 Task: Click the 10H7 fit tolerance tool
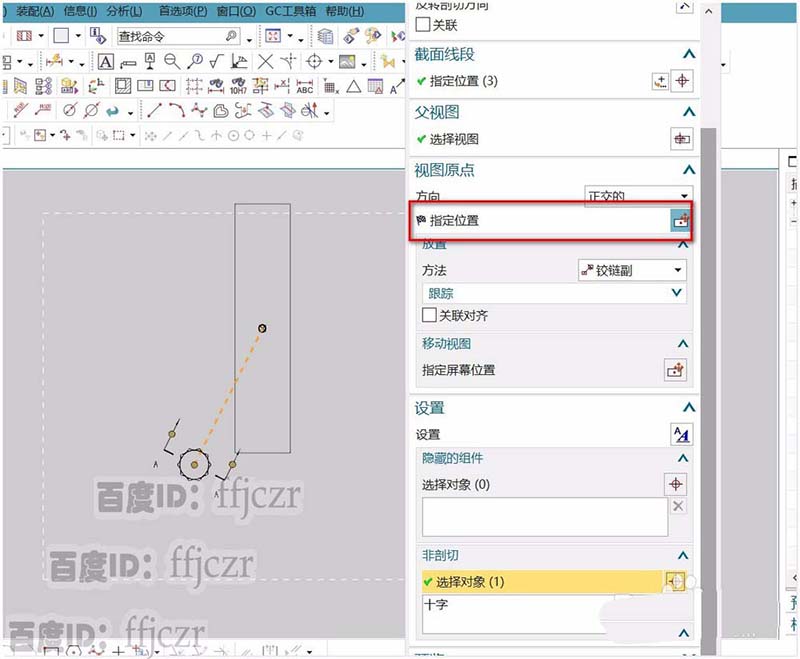(x=238, y=86)
